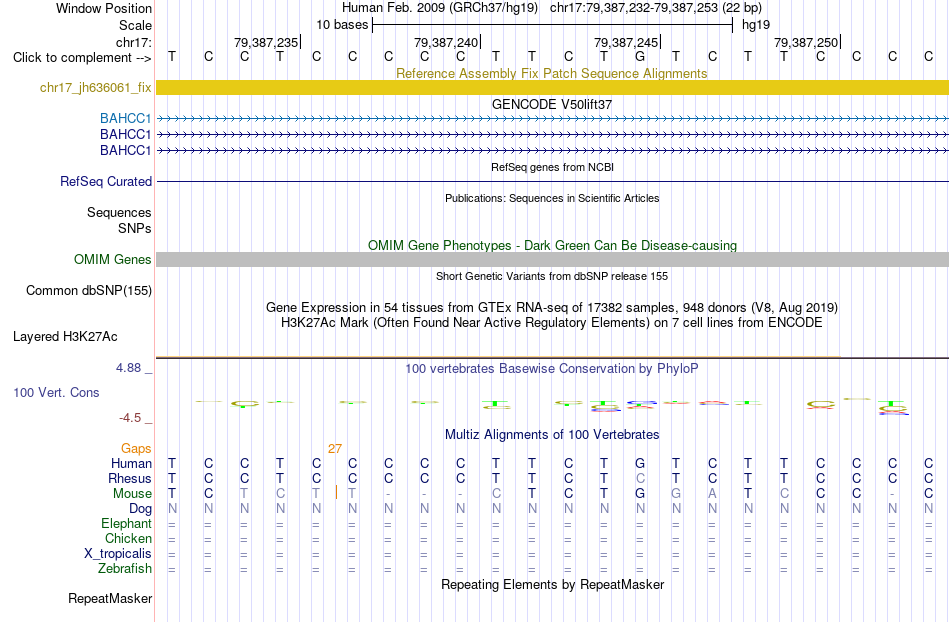Click the dark blue RefSeq Curated gene line
Image resolution: width=950 pixels, height=622 pixels.
click(x=553, y=182)
